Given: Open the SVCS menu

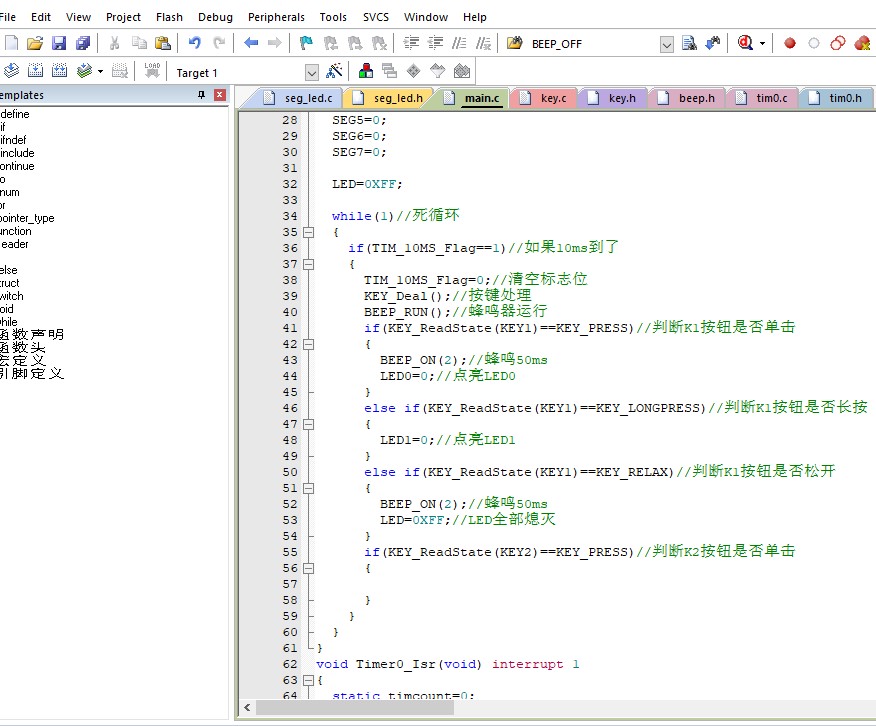Looking at the screenshot, I should tap(376, 17).
